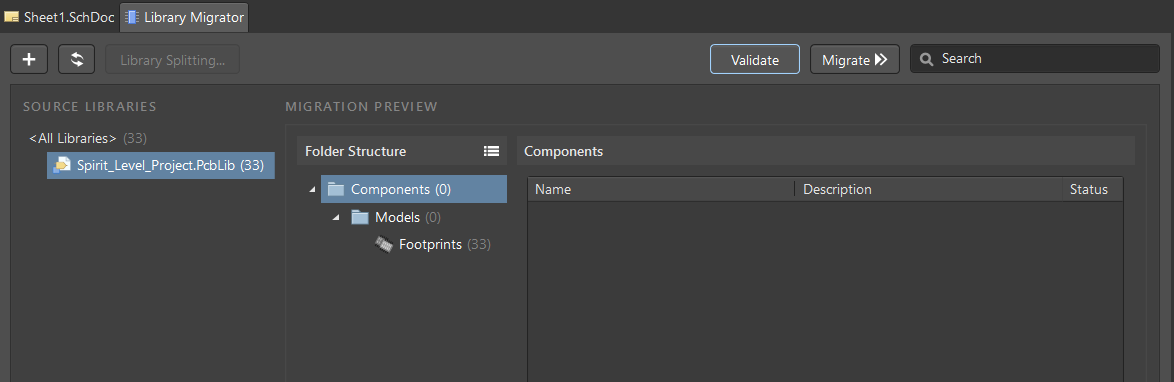Collapse the Components folder node
1174x382 pixels.
[311, 190]
